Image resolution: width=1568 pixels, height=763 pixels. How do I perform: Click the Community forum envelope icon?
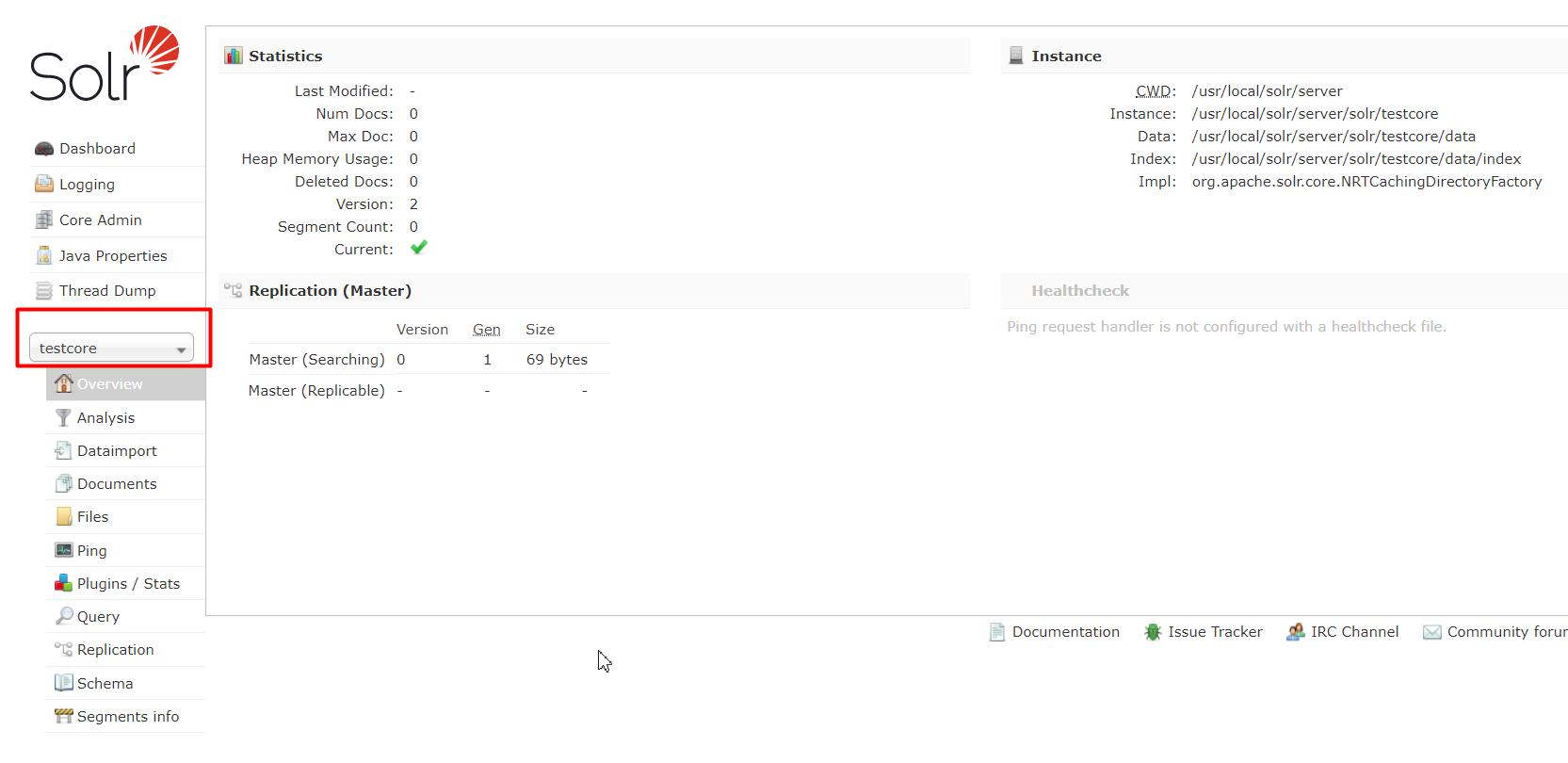[1432, 632]
